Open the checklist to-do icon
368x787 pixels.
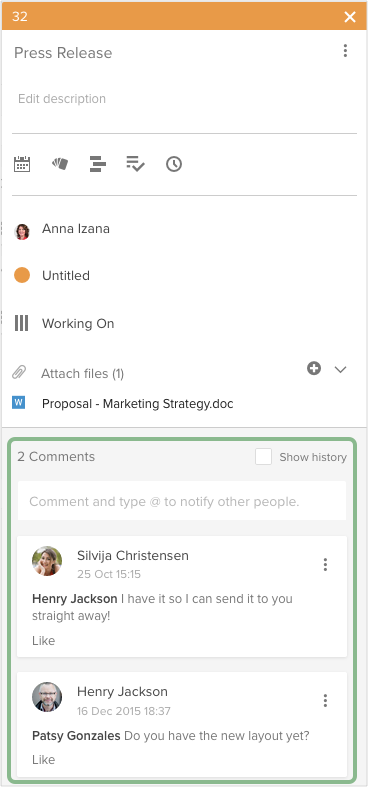pyautogui.click(x=136, y=164)
